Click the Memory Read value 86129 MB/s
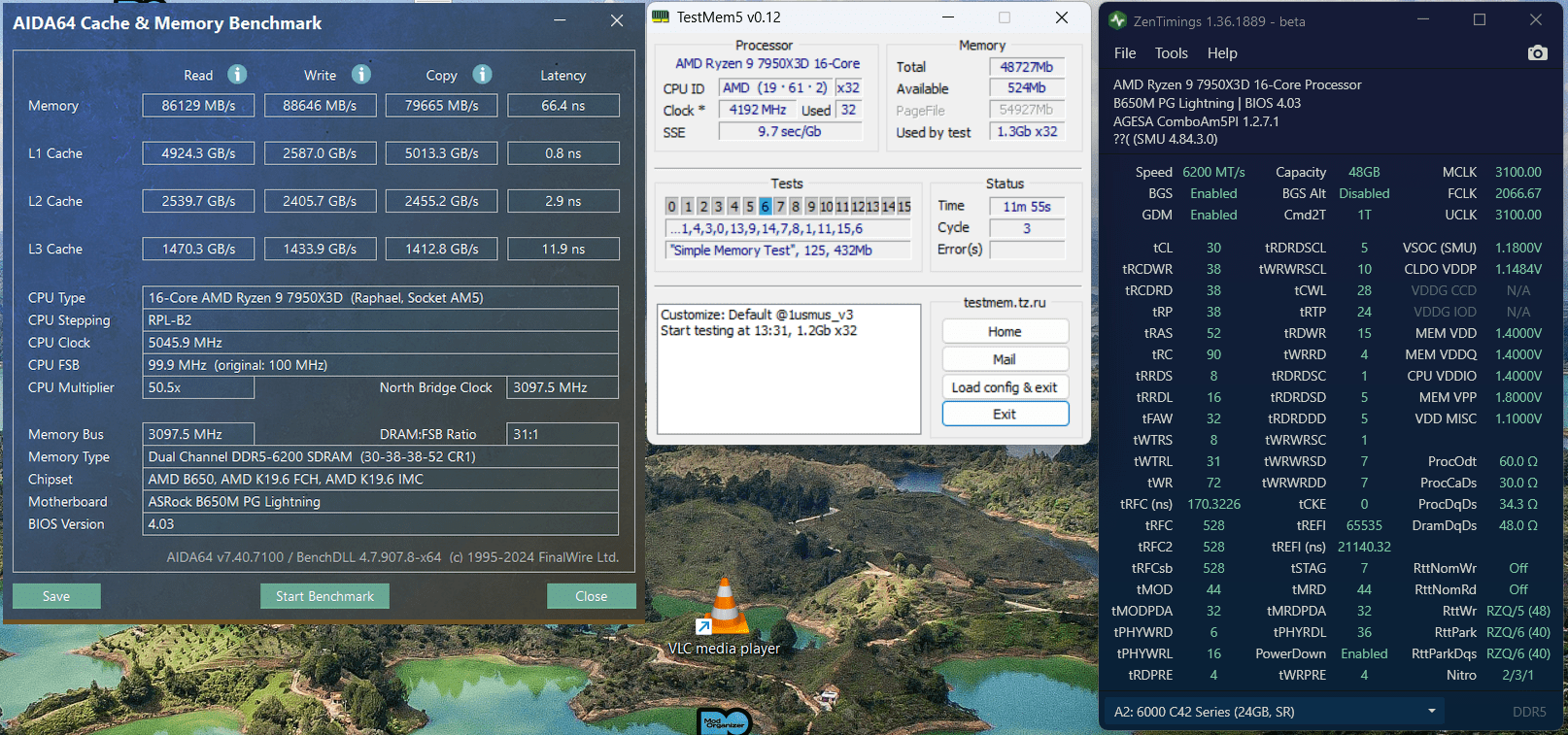1568x735 pixels. pyautogui.click(x=198, y=106)
